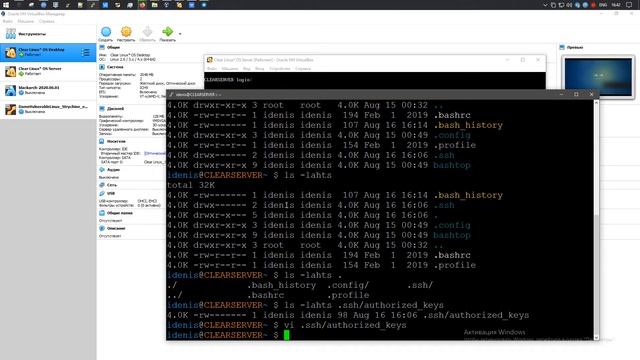
Task: Click 'CLEARSERVER login:' text in VM window
Action: [x=228, y=80]
